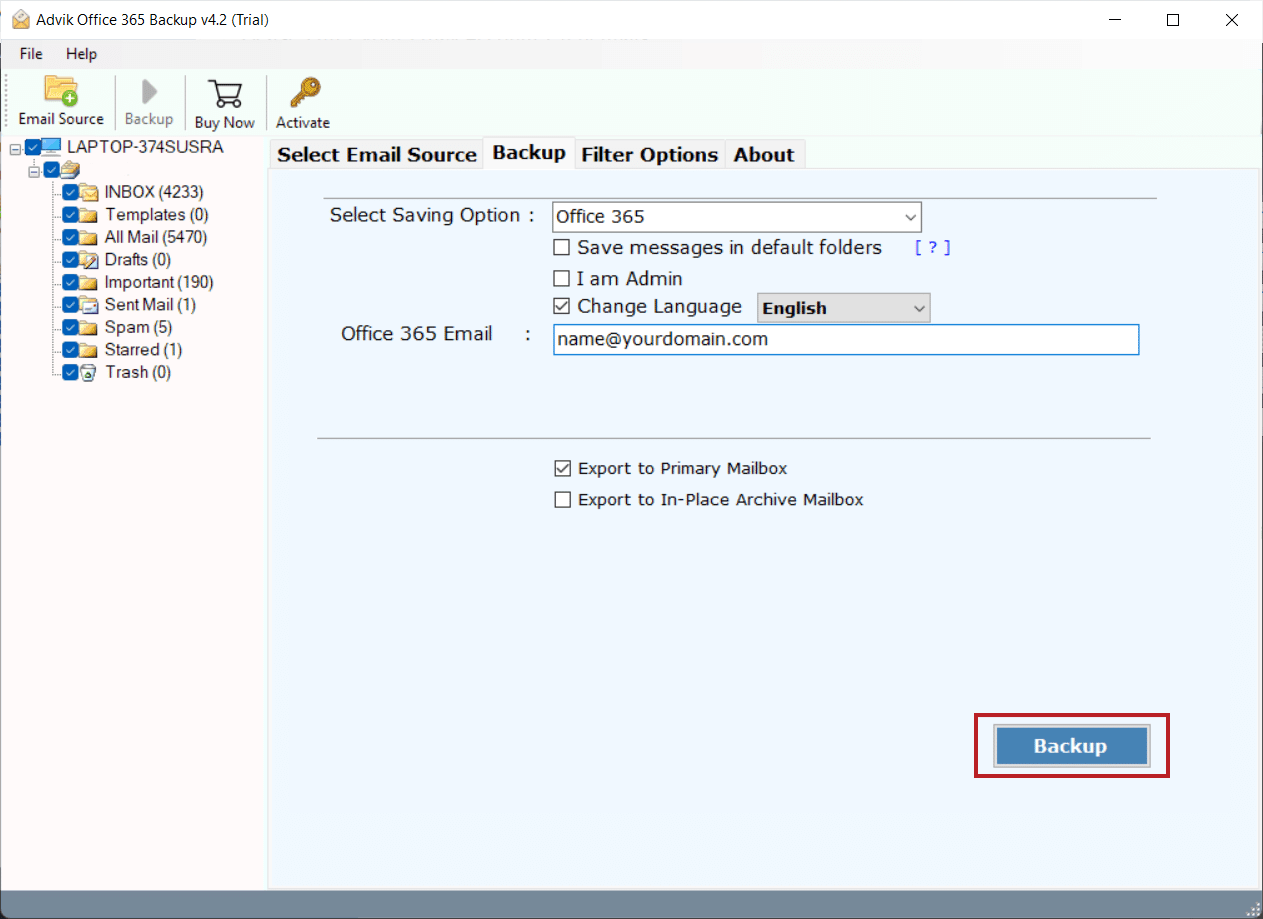The image size is (1263, 919).
Task: Uncheck the Important folder checkbox
Action: pyautogui.click(x=70, y=282)
